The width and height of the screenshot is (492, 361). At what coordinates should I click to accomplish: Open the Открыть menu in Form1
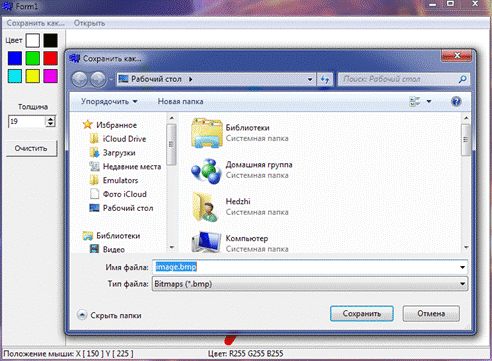pyautogui.click(x=89, y=23)
